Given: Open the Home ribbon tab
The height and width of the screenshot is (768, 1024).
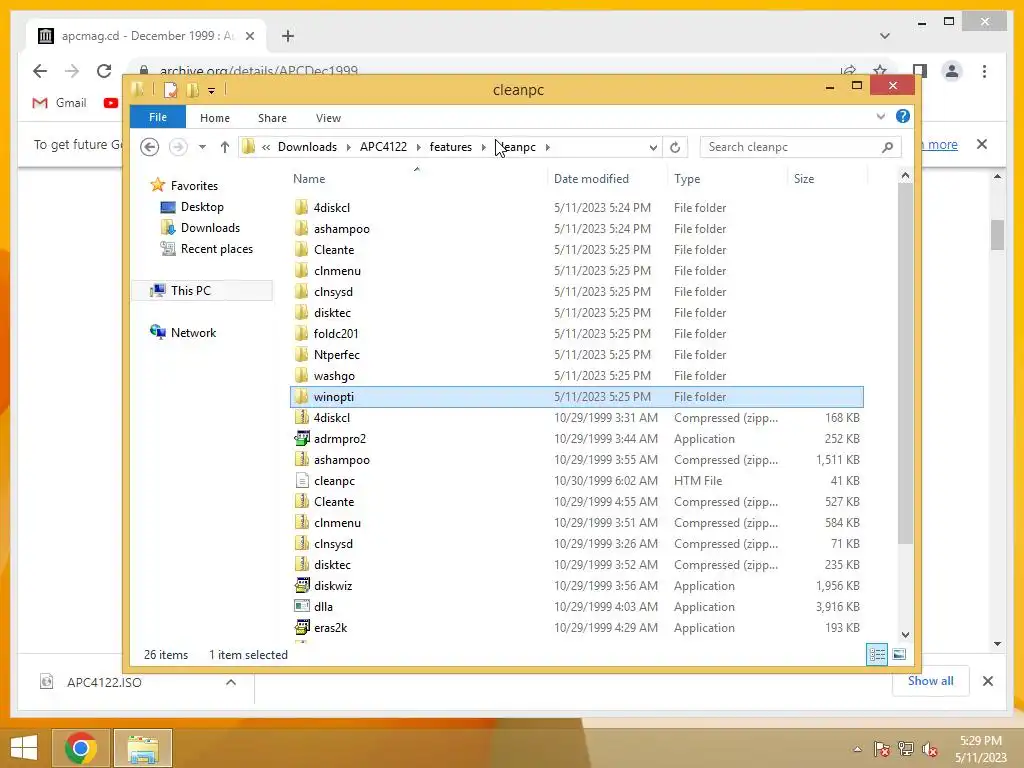Looking at the screenshot, I should [x=215, y=118].
